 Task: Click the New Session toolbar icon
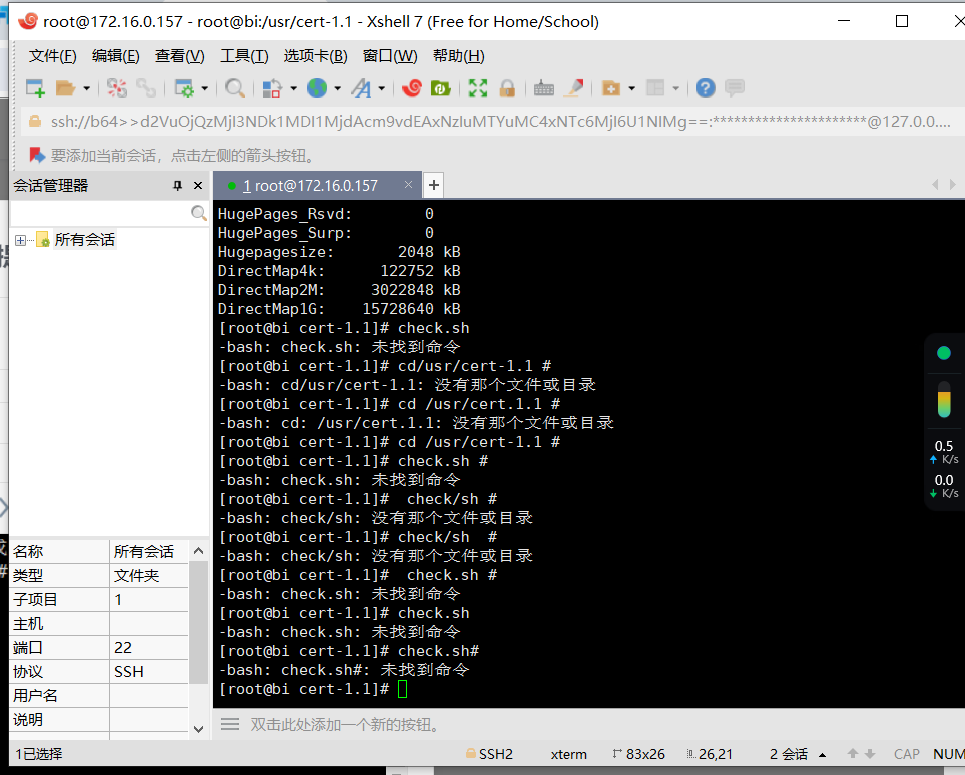tap(35, 88)
